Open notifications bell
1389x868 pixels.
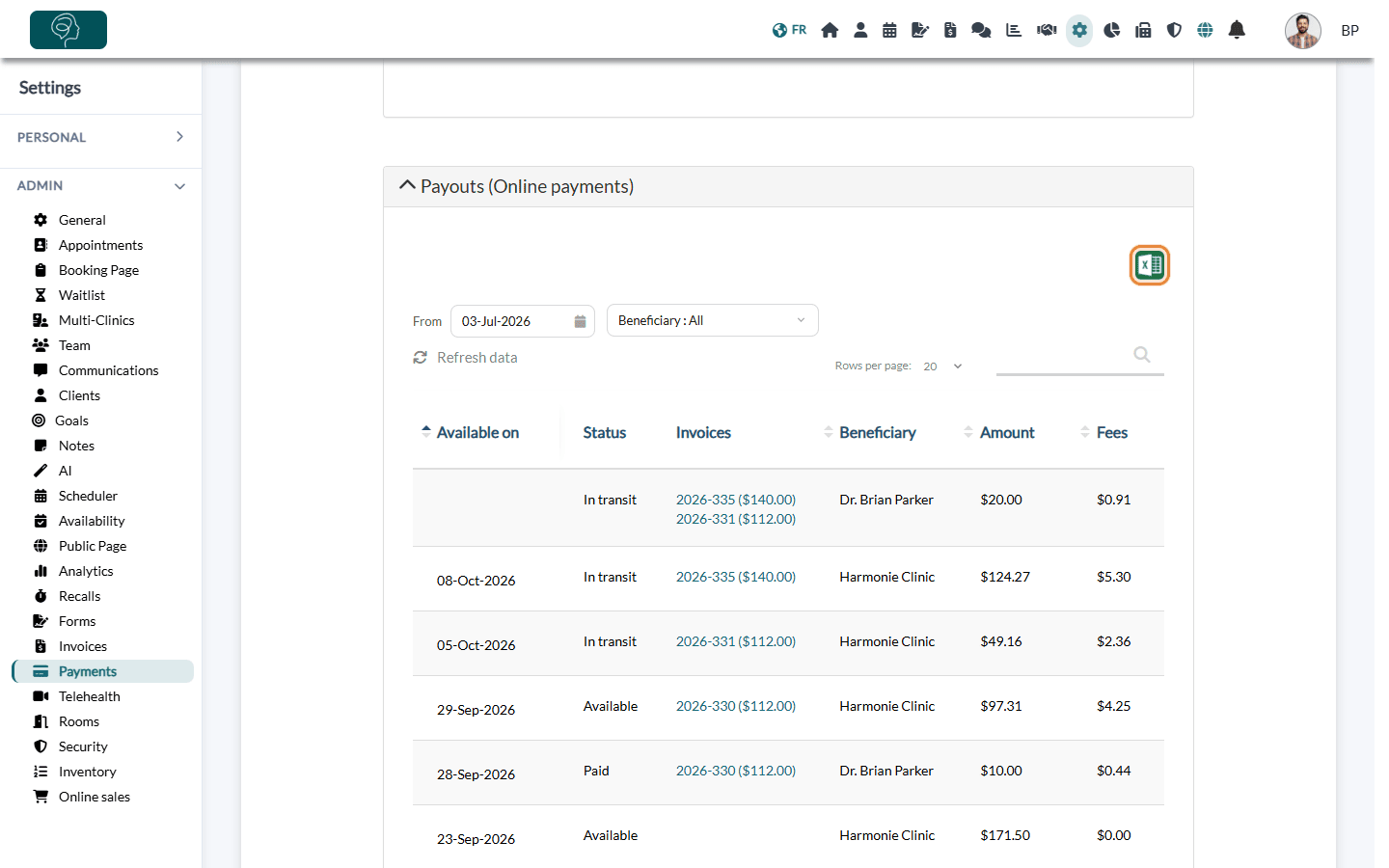pyautogui.click(x=1237, y=30)
